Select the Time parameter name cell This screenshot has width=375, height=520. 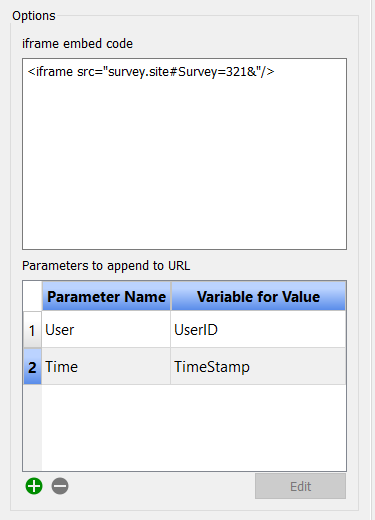point(106,367)
